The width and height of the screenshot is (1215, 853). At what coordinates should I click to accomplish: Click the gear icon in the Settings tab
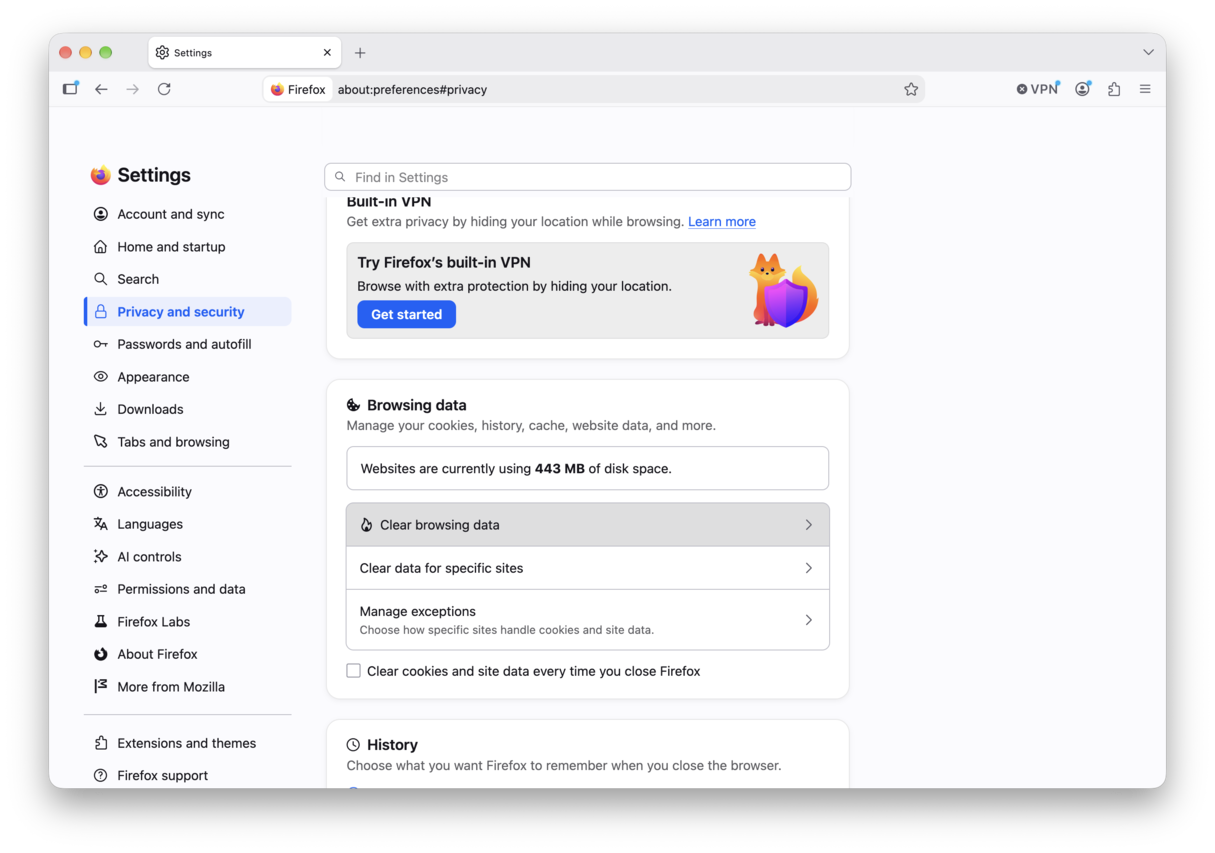tap(162, 53)
